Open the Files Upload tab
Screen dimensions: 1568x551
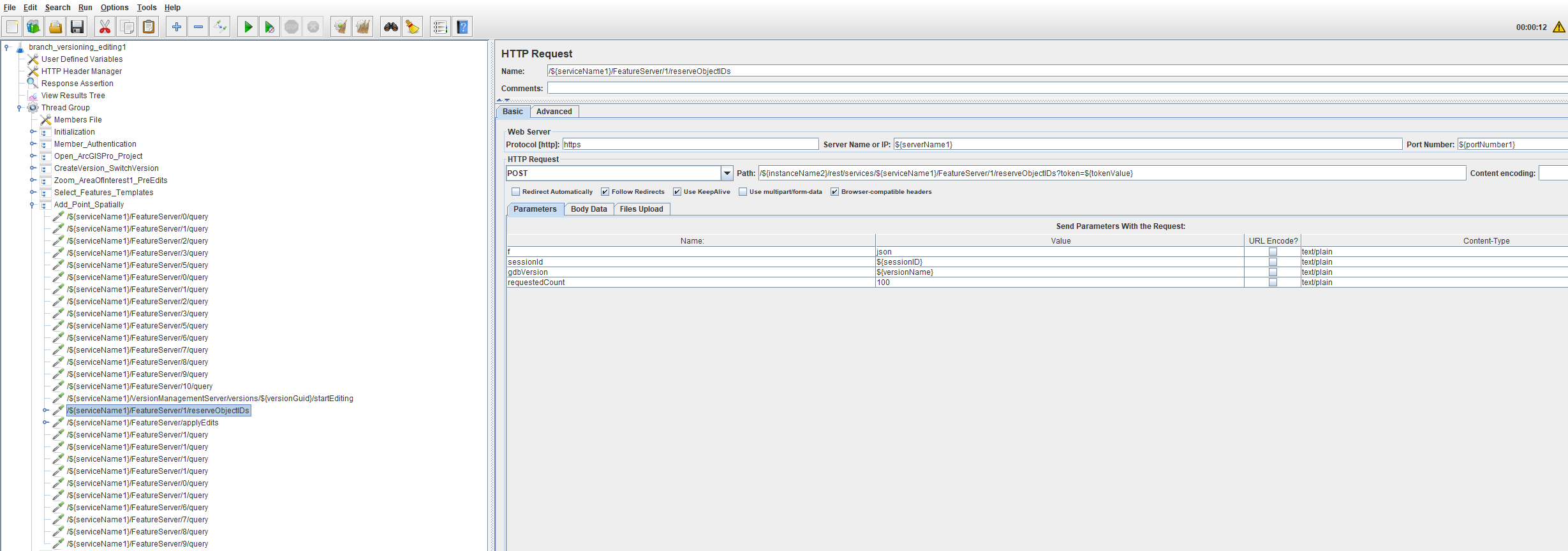coord(642,209)
